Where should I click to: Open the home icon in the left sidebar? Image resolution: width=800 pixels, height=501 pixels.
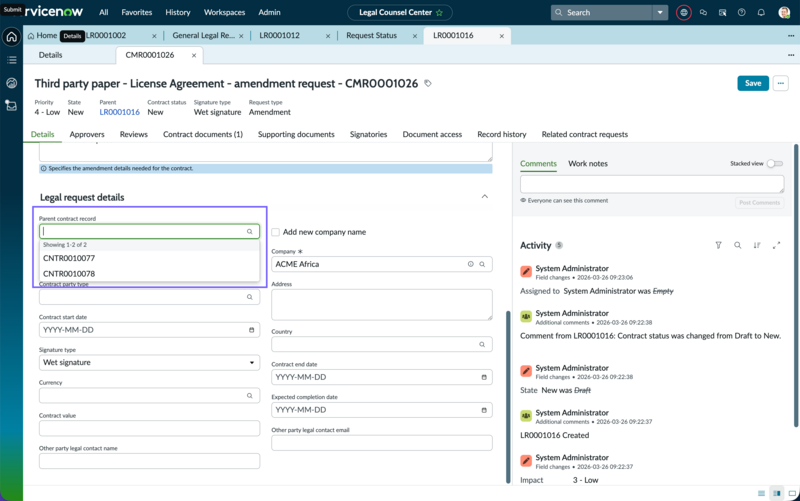pos(12,37)
